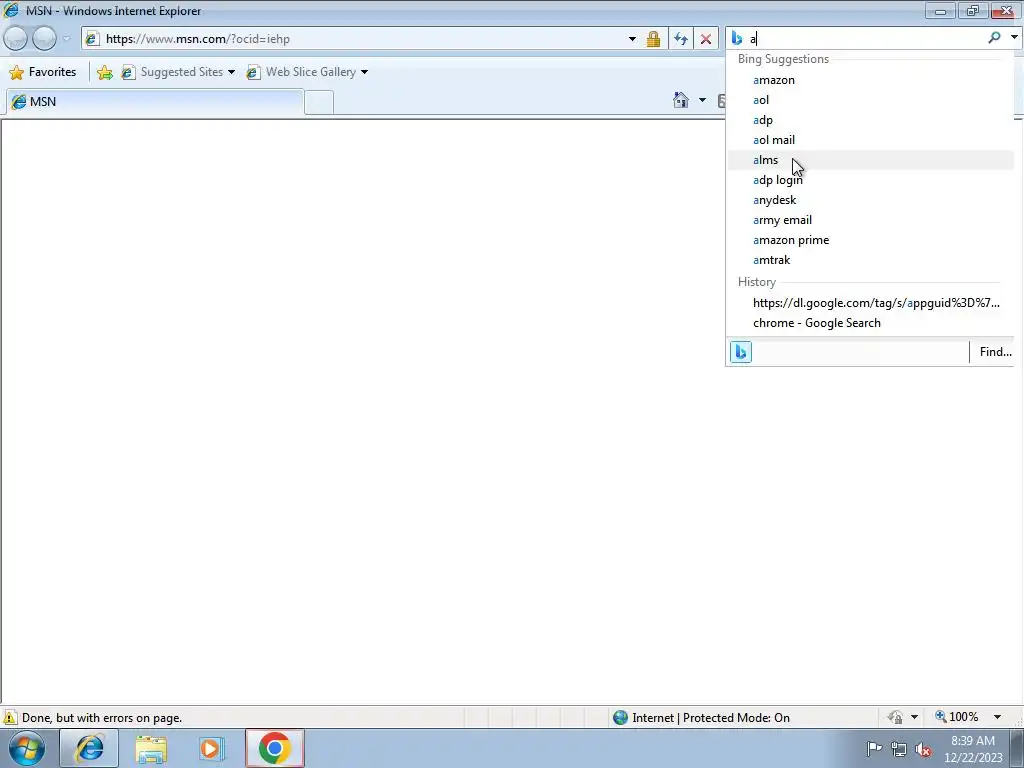Expand the Home button dropdown arrow

702,100
